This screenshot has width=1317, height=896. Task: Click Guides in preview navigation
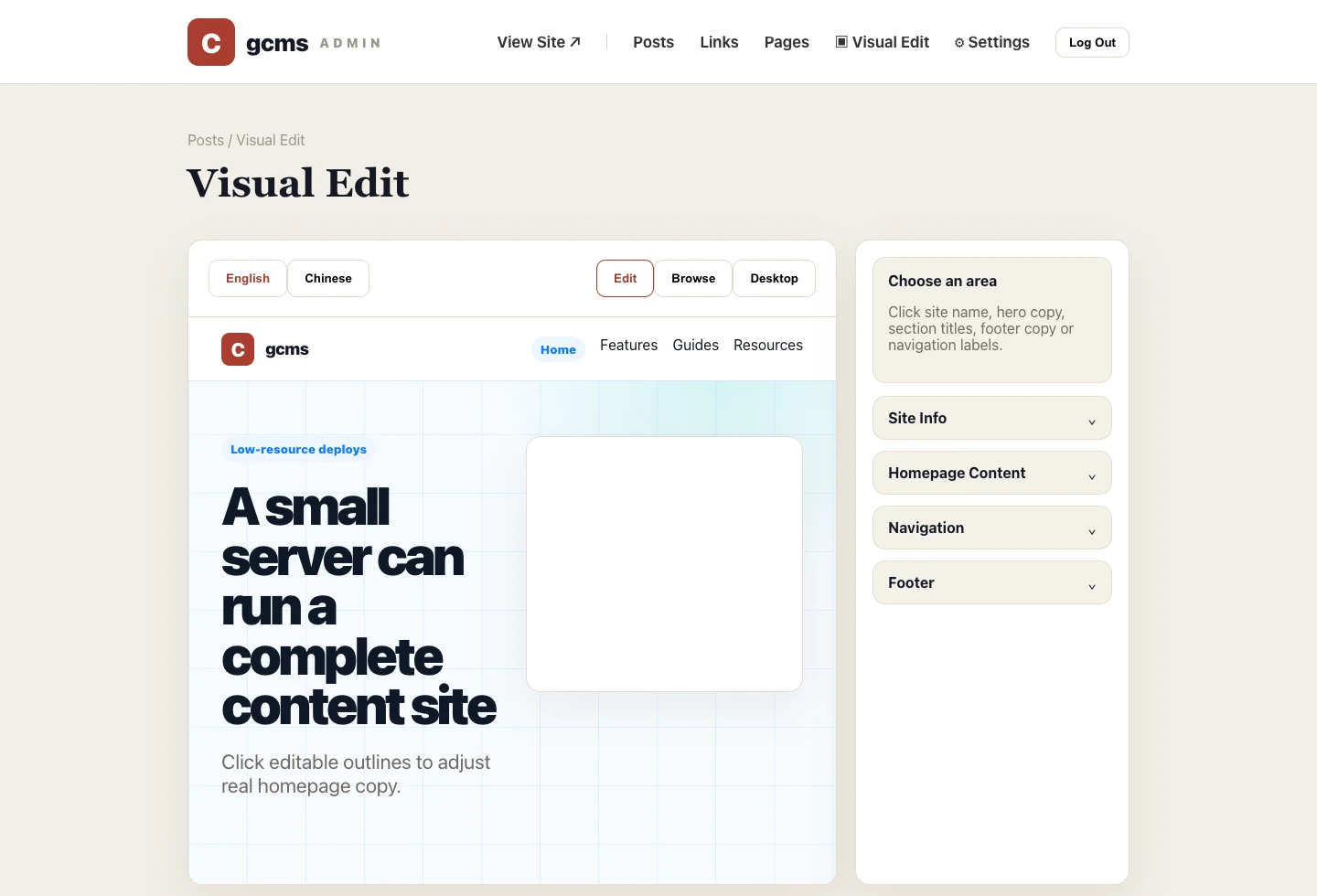695,345
